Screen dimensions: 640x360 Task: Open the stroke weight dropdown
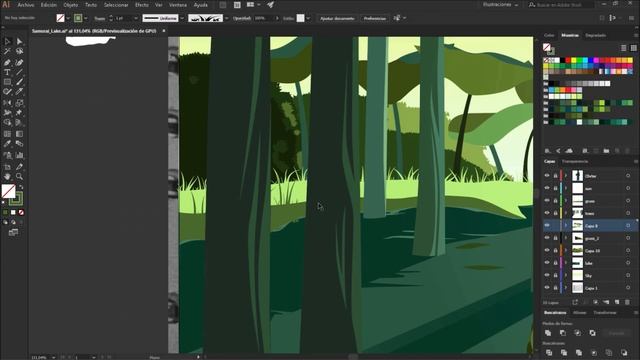tap(136, 18)
